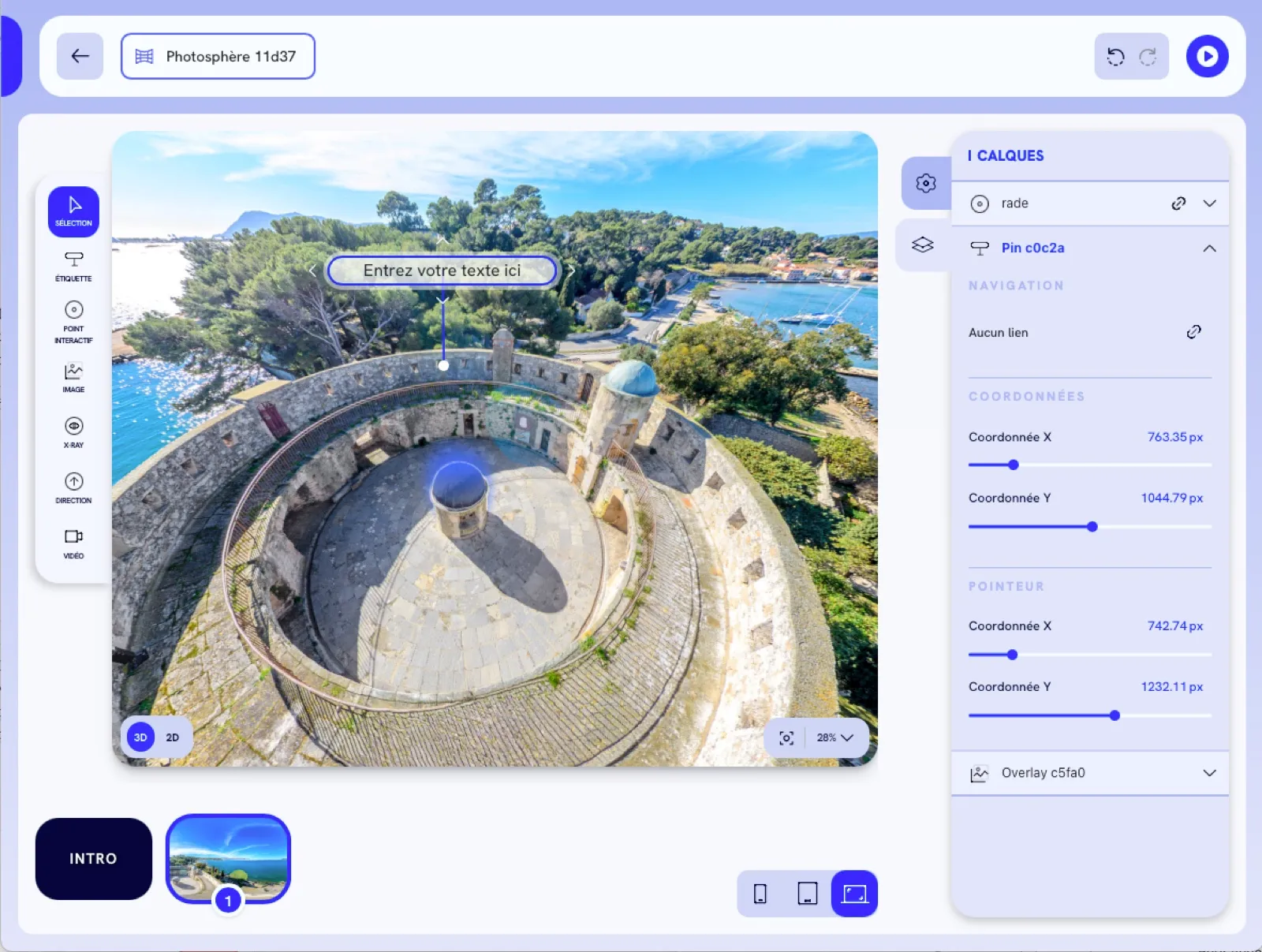This screenshot has width=1262, height=952.
Task: Expand the Overlay c5fa0 layer
Action: click(x=1209, y=773)
